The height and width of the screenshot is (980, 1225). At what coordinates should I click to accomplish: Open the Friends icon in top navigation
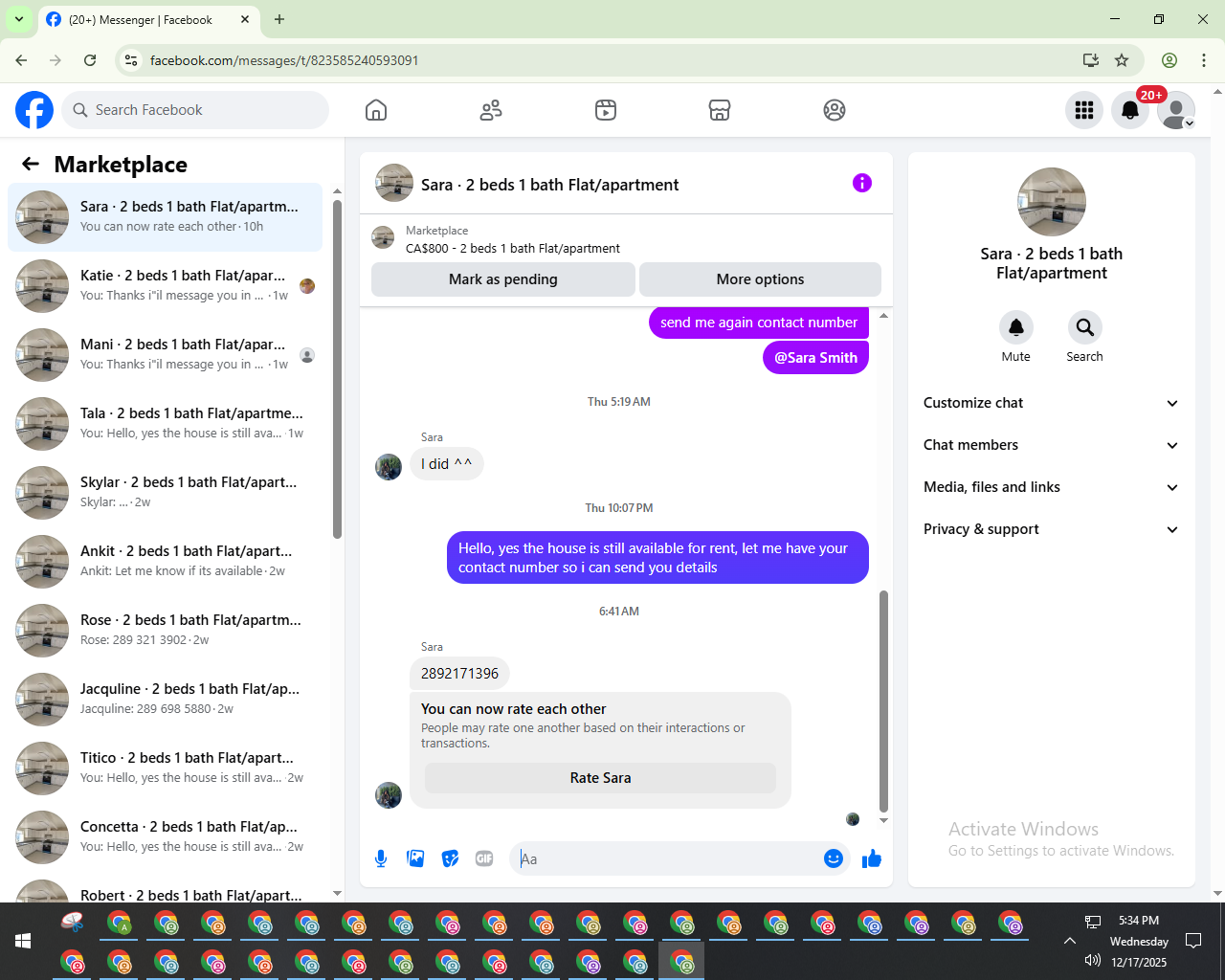491,110
